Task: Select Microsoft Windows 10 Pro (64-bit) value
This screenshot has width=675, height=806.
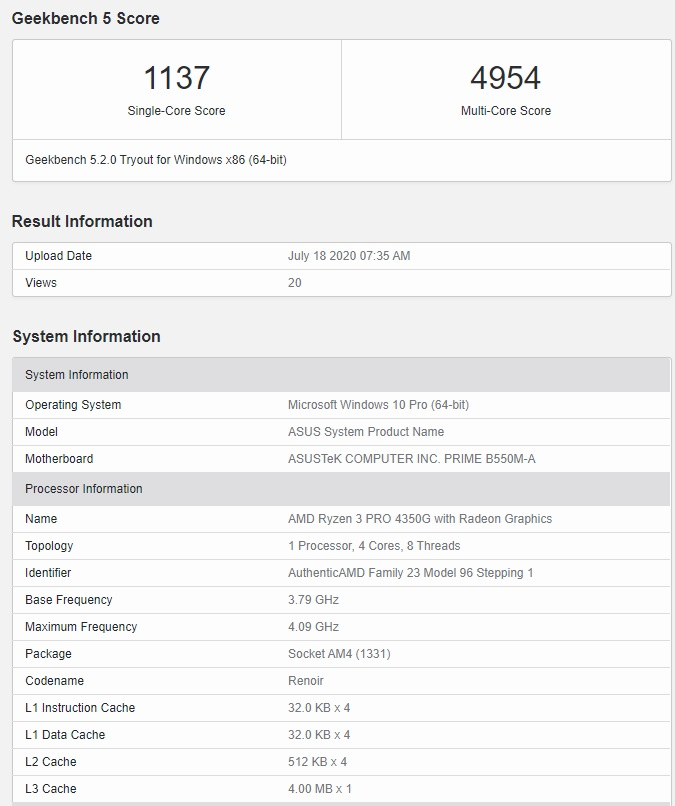Action: coord(378,405)
